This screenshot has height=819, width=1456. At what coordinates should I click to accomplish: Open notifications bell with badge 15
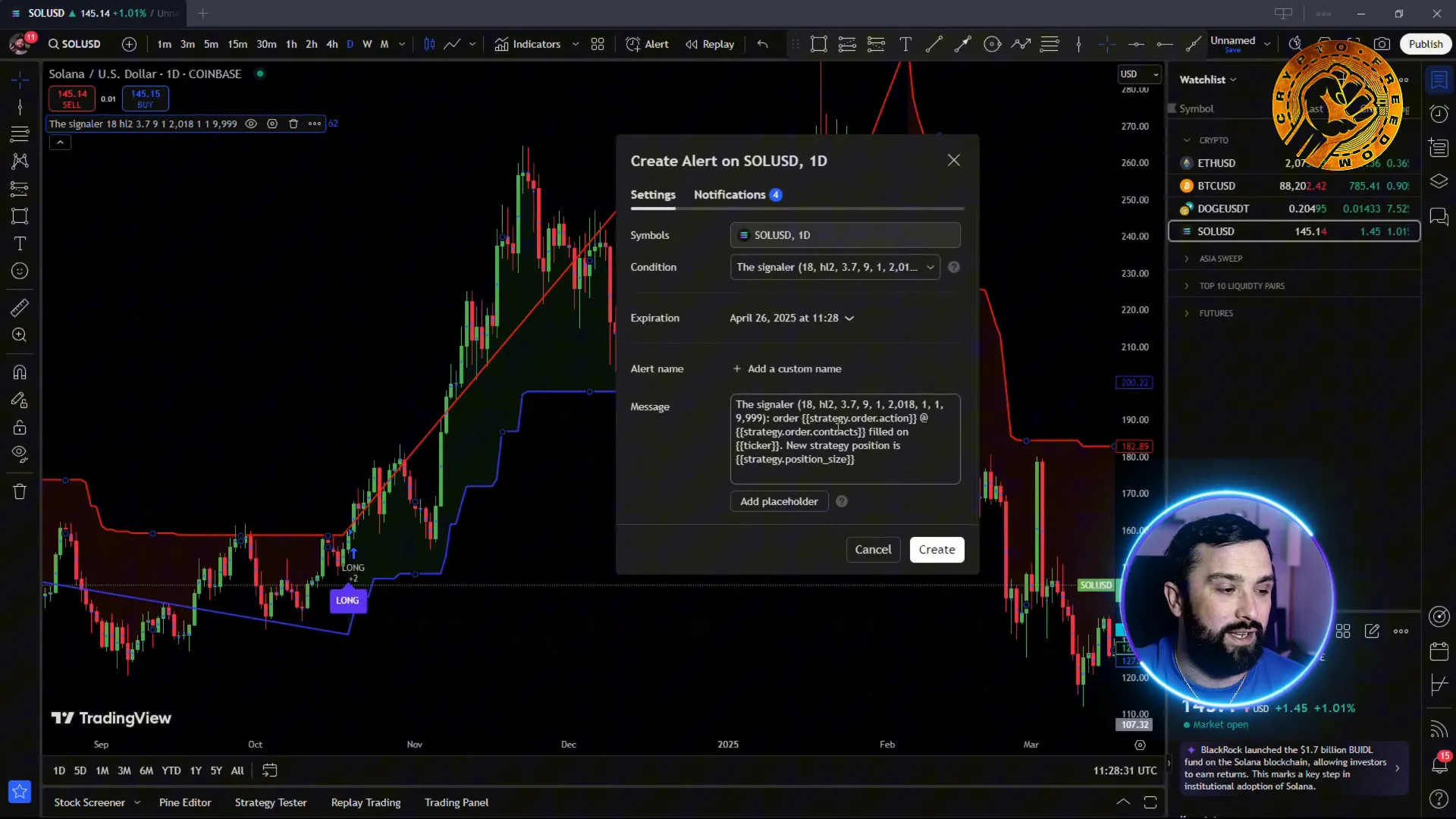(1439, 764)
